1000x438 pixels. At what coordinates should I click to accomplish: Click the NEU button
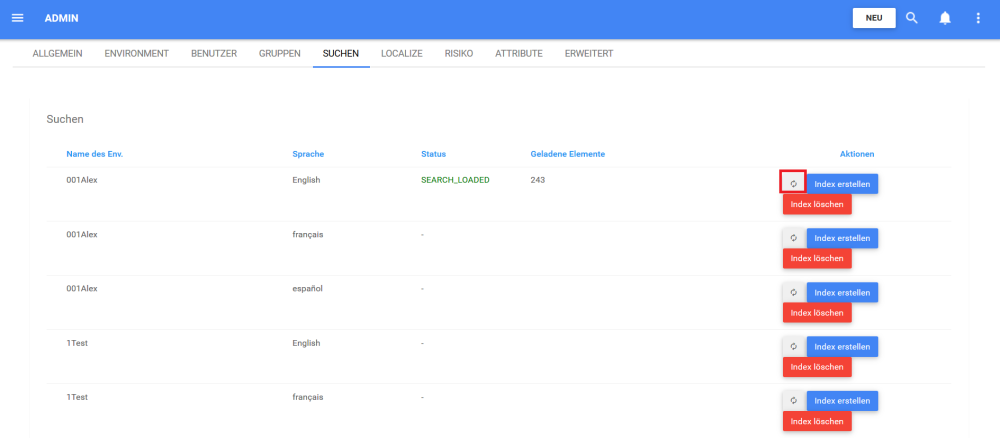874,18
